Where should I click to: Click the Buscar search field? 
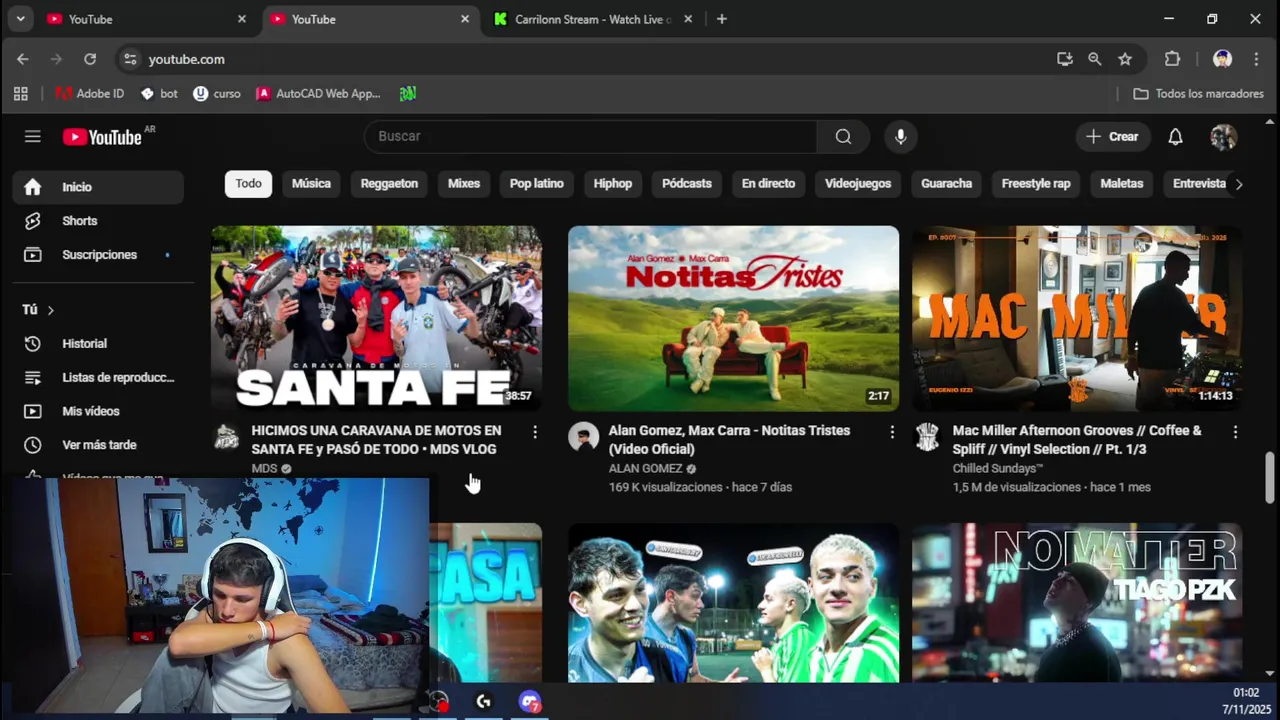[x=590, y=136]
